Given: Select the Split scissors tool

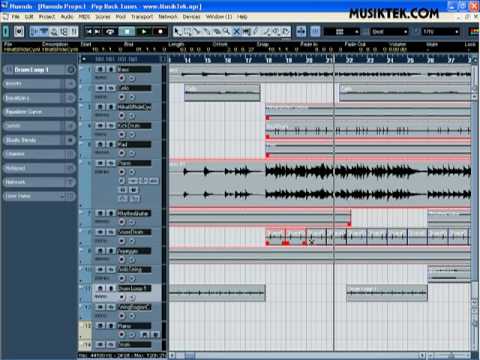Looking at the screenshot, I should (197, 32).
